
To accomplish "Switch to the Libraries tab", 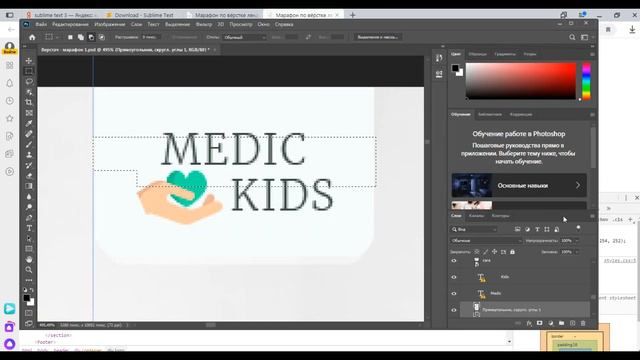I will click(490, 115).
